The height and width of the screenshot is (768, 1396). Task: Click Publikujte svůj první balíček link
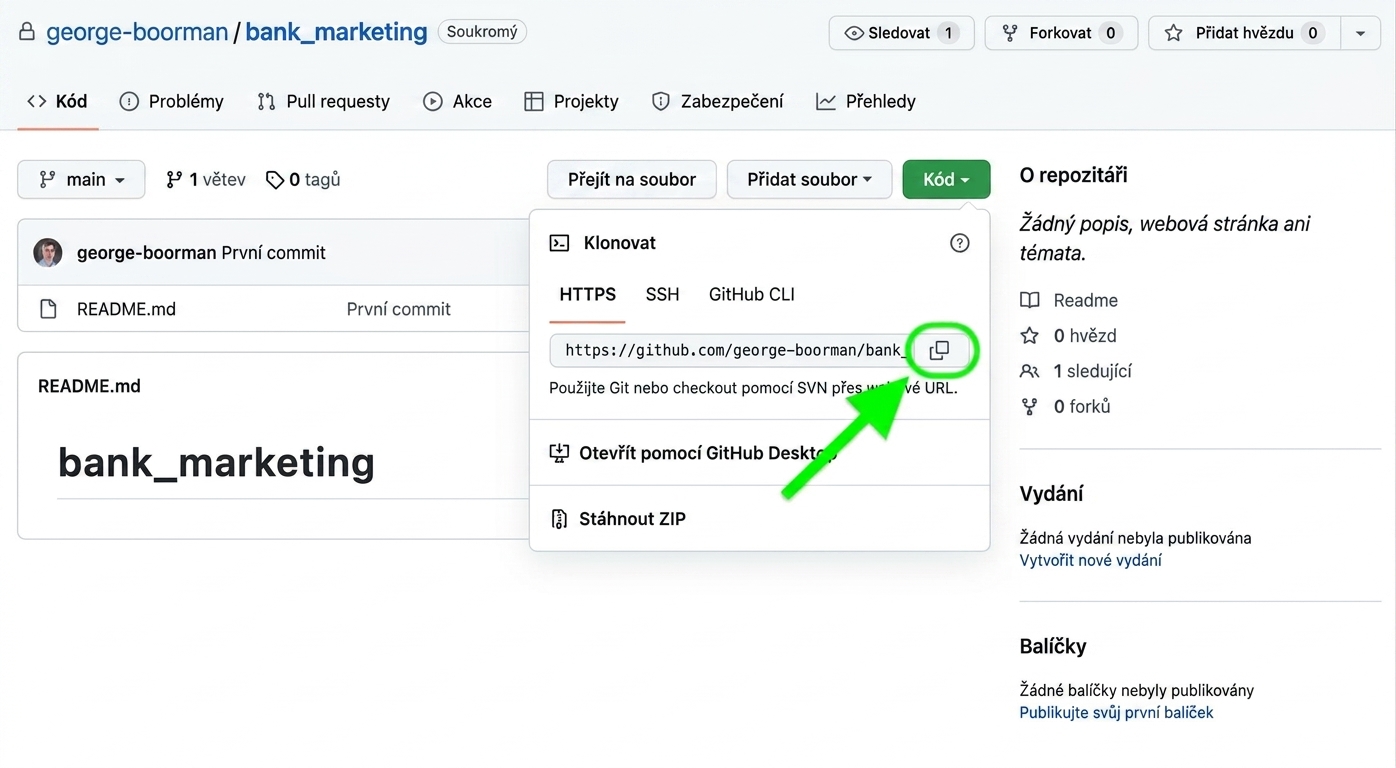[1116, 713]
